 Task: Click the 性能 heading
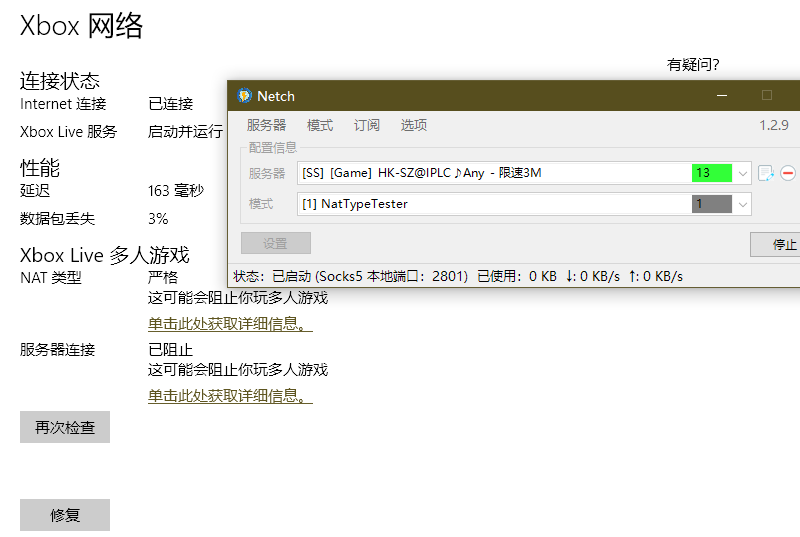pos(40,168)
